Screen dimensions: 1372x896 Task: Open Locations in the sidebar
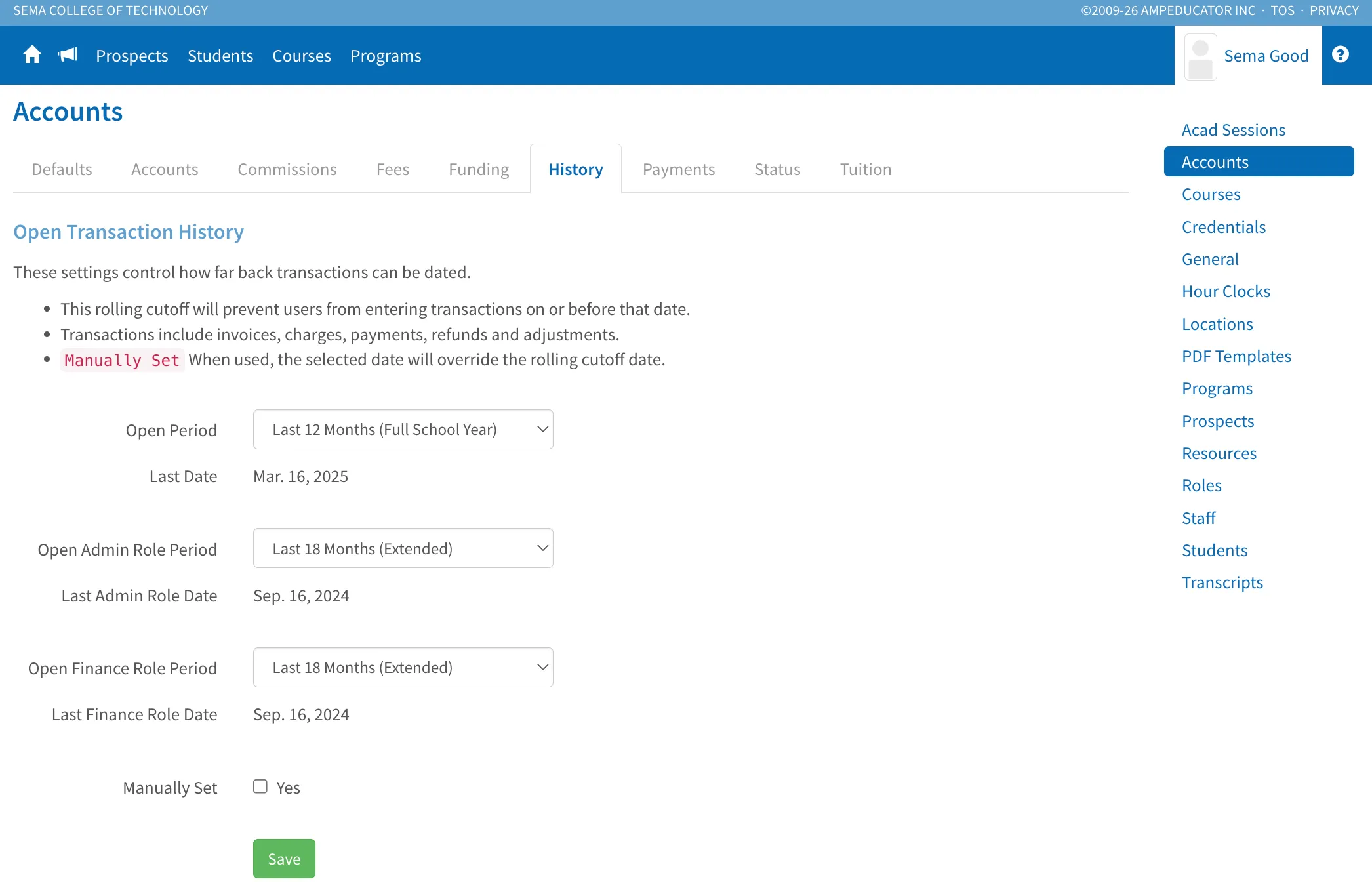pos(1217,324)
